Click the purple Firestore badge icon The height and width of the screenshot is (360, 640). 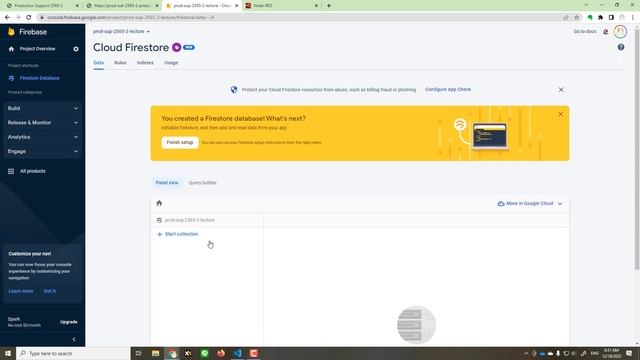click(176, 47)
